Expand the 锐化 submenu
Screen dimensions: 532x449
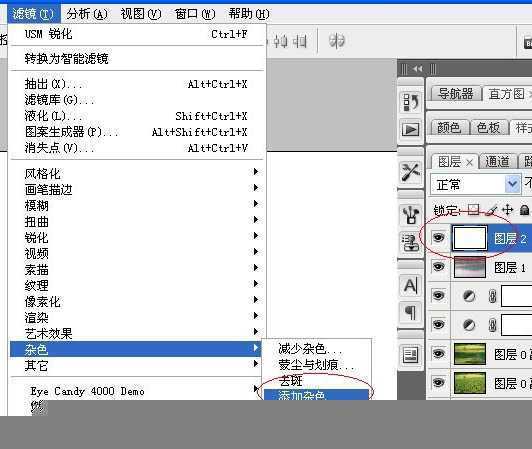(136, 238)
